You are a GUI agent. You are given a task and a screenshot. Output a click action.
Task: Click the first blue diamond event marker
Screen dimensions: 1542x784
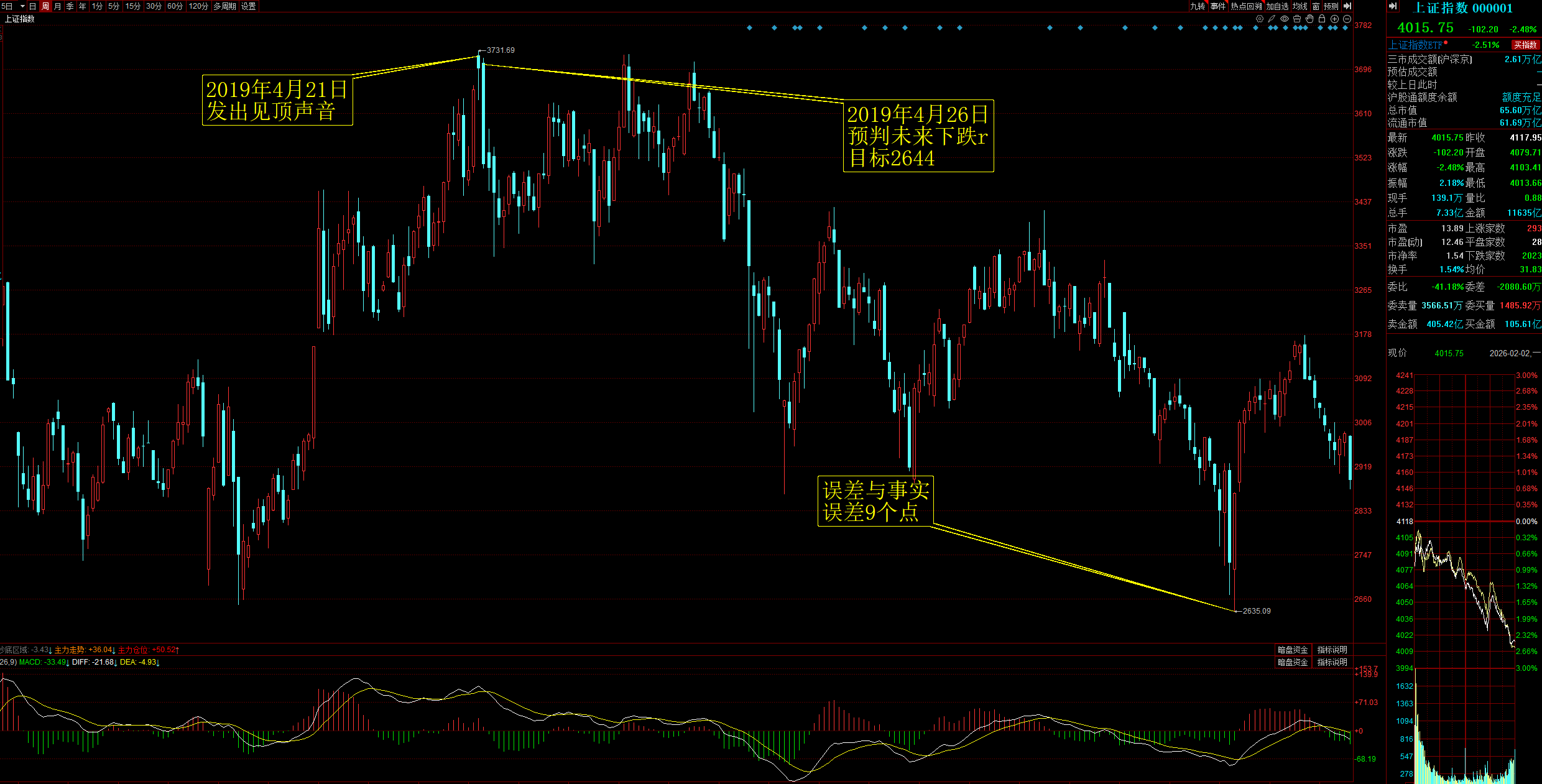tap(749, 28)
